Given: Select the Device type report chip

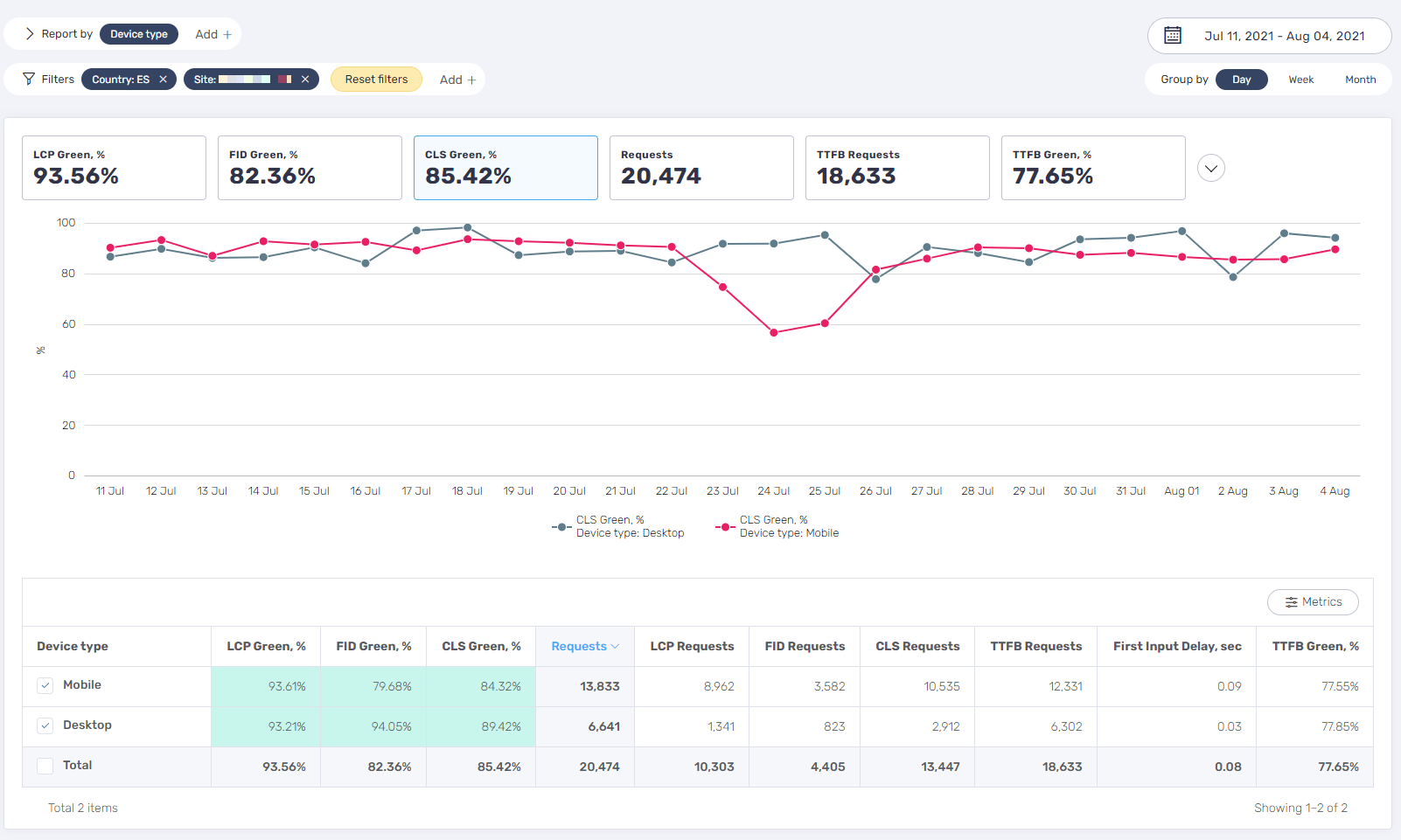Looking at the screenshot, I should (x=139, y=34).
